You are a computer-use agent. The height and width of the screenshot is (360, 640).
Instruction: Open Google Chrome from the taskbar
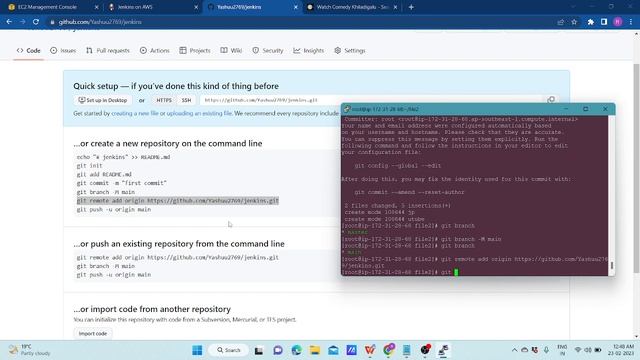(389, 350)
